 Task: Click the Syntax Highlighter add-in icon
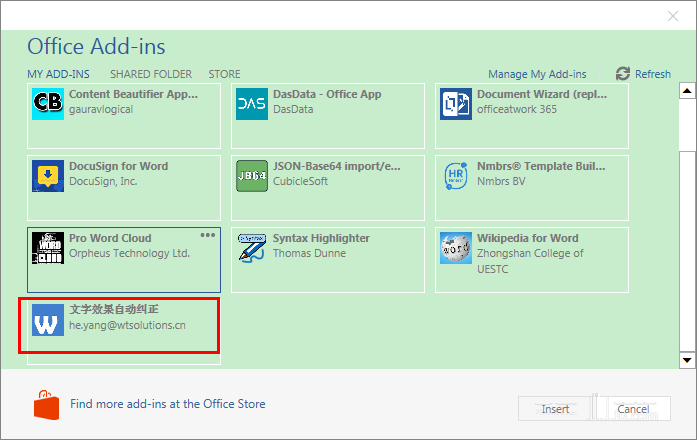pyautogui.click(x=252, y=248)
